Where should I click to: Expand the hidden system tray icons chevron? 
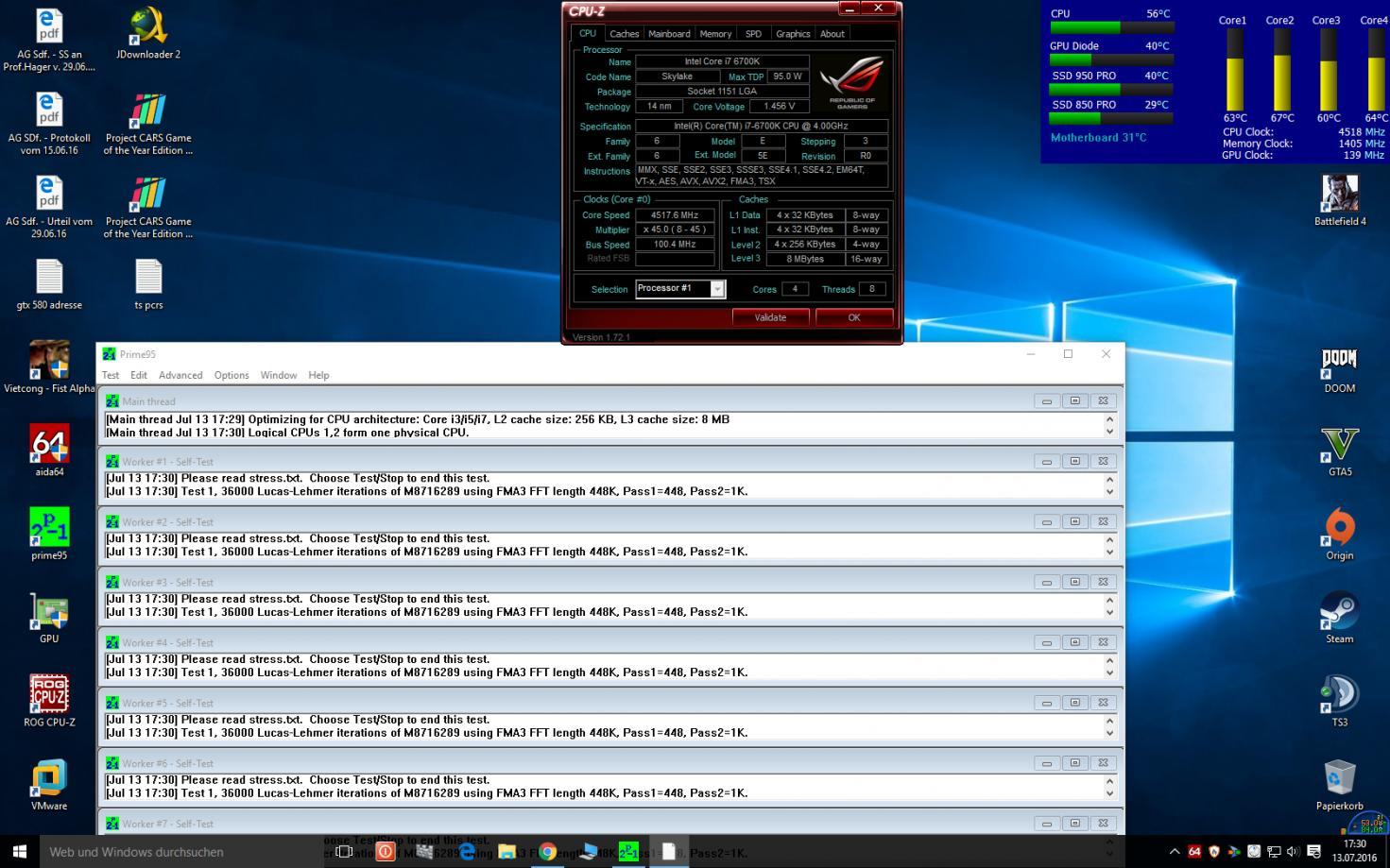[1175, 851]
